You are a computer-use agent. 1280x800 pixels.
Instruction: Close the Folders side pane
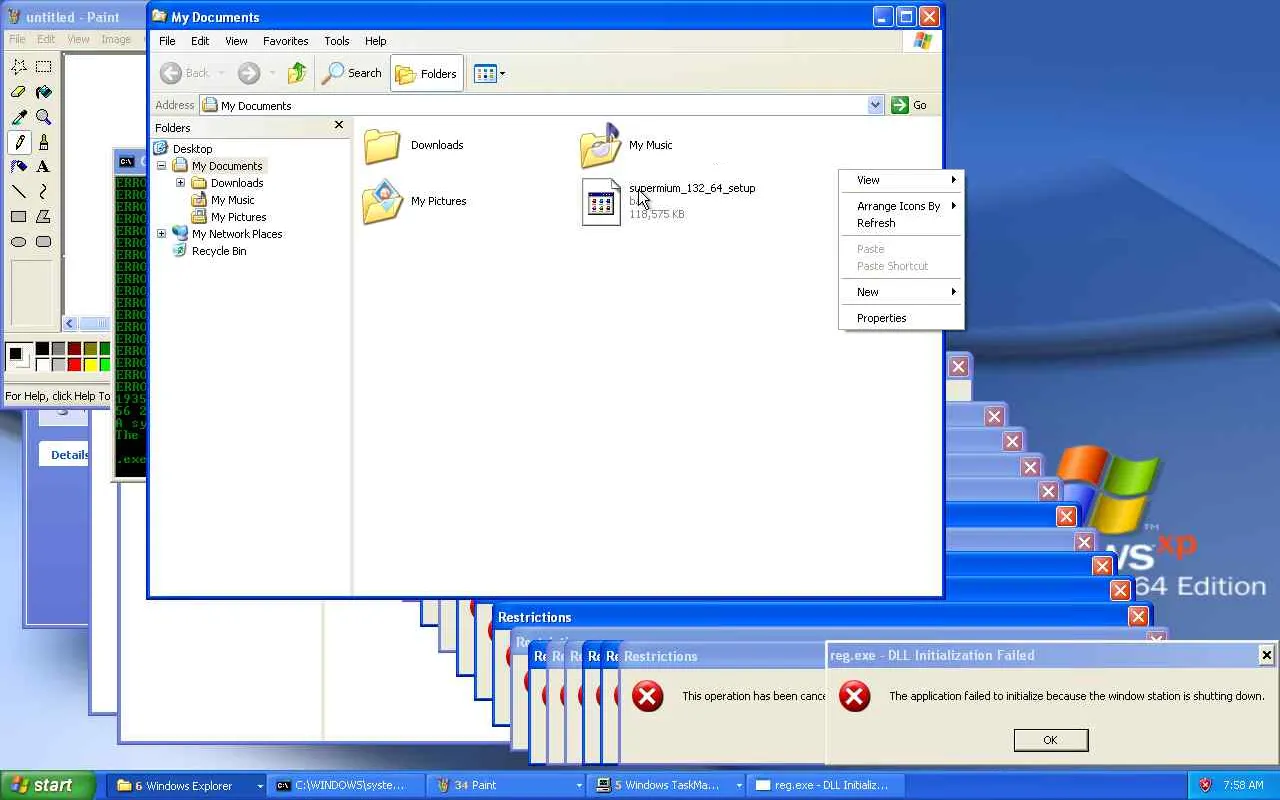[x=338, y=125]
